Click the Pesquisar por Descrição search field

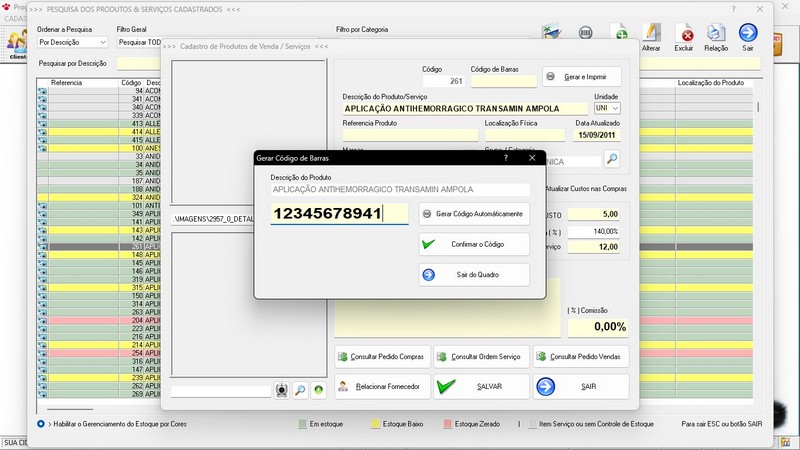[x=139, y=63]
